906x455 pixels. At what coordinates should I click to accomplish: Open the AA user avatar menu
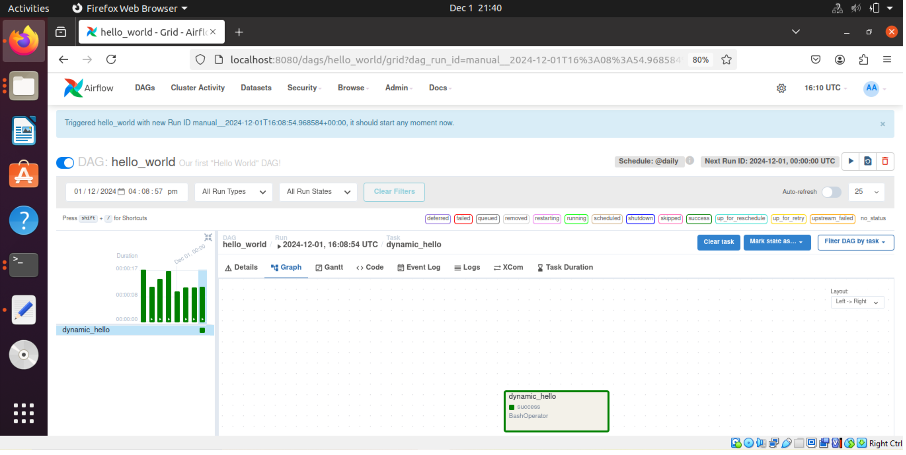click(x=871, y=88)
